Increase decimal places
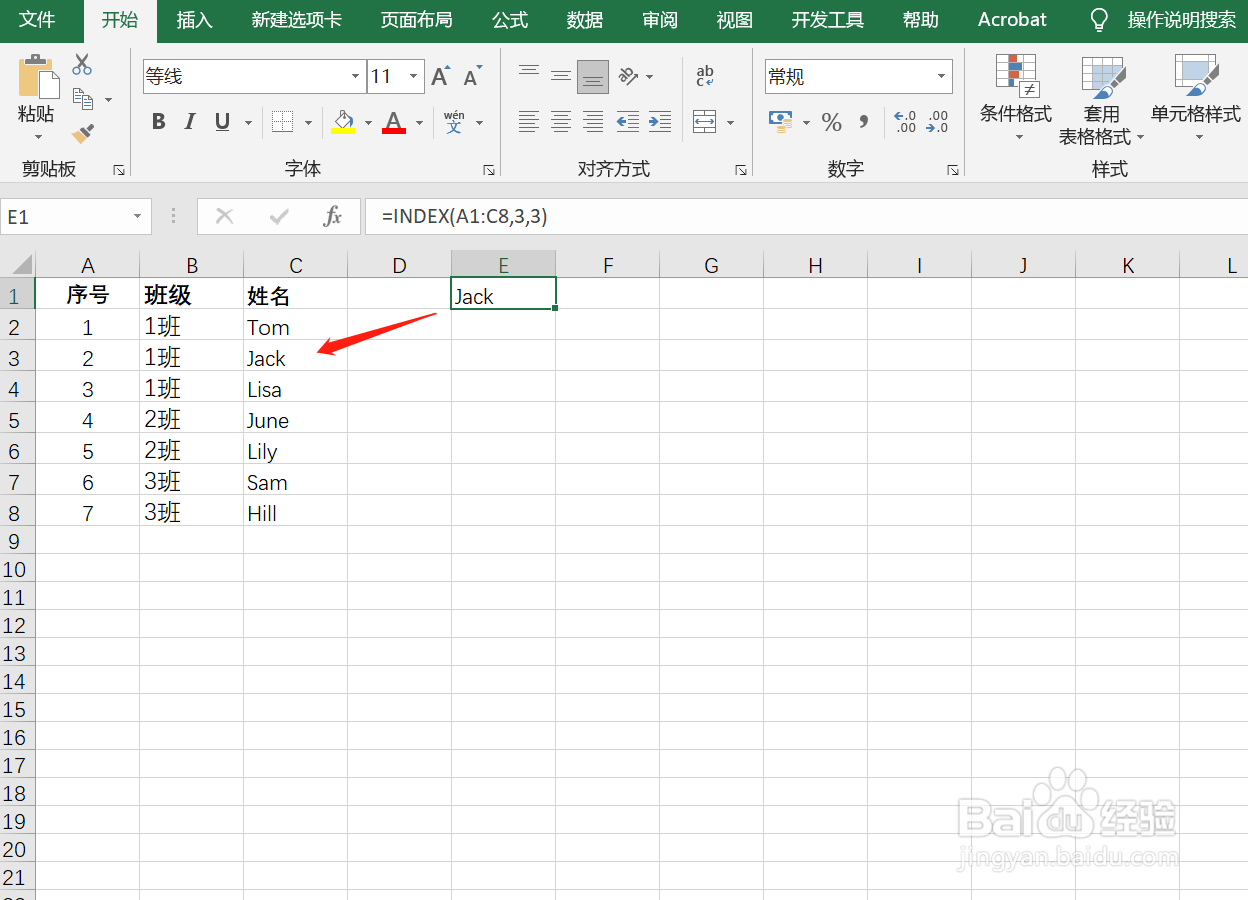1248x900 pixels. click(x=905, y=122)
